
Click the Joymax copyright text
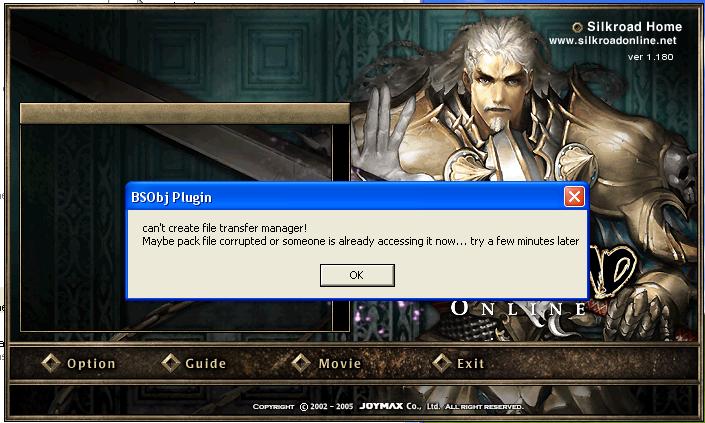tap(388, 406)
